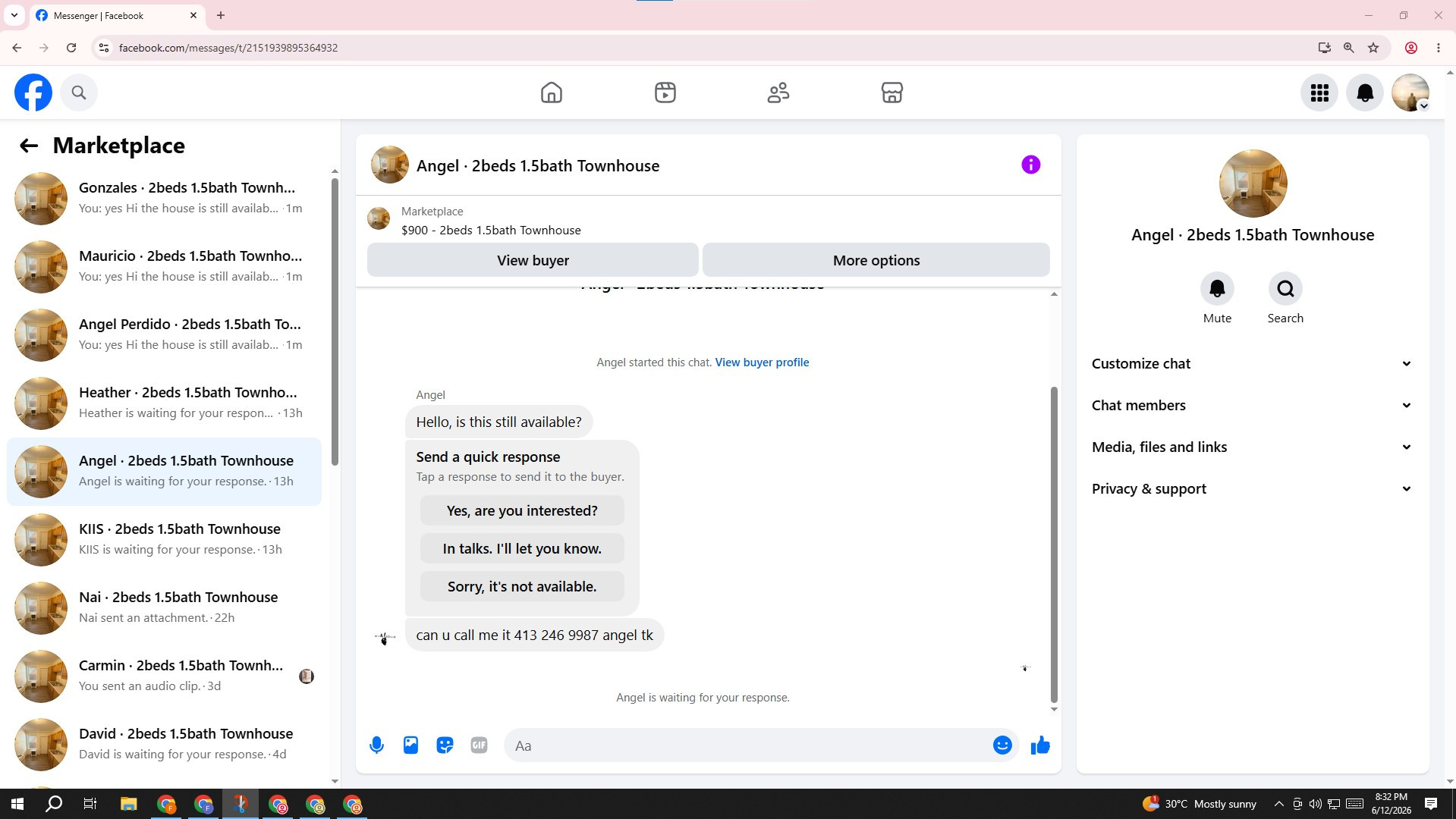Click the browser address bar URL
The height and width of the screenshot is (819, 1456).
pyautogui.click(x=228, y=48)
